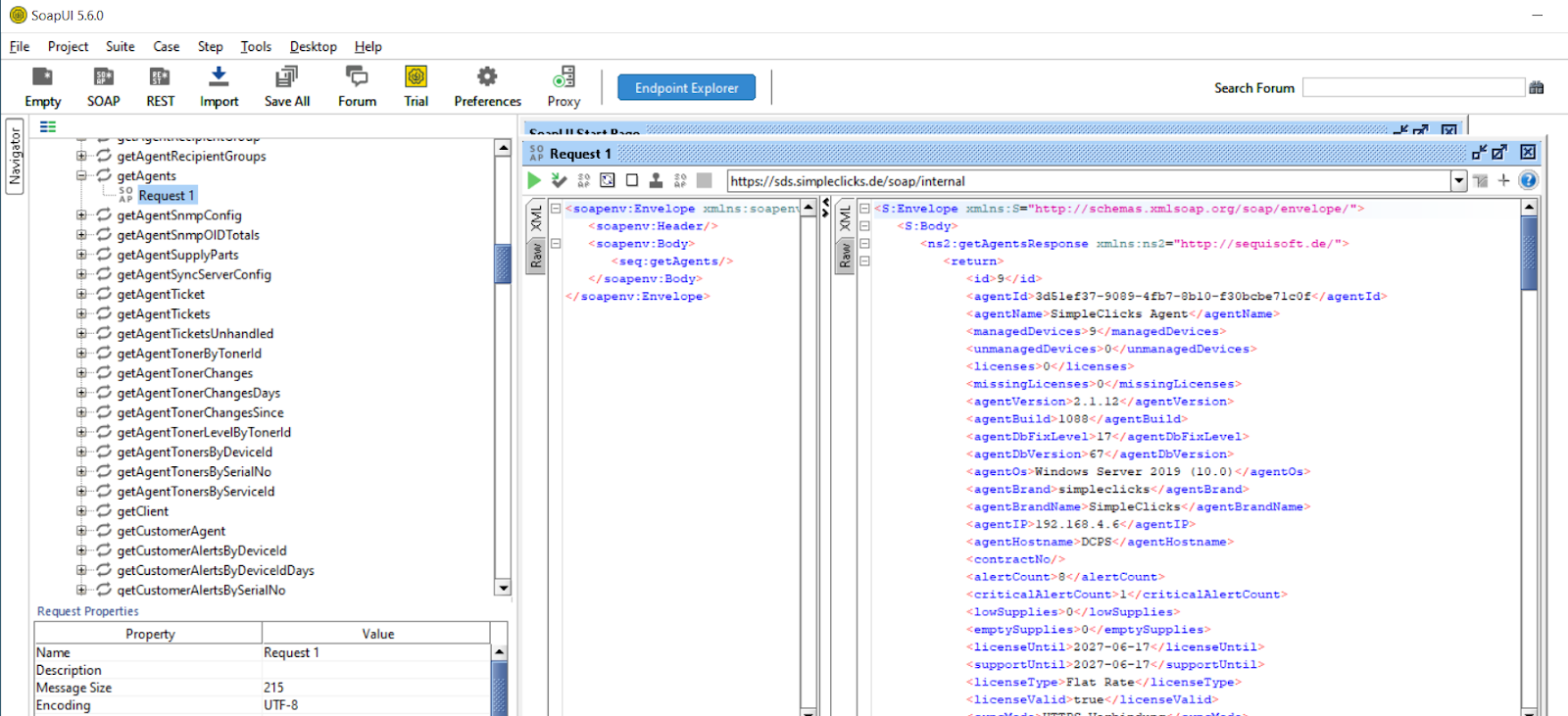Collapse the soapenv:Body node in request XML

pos(556,244)
